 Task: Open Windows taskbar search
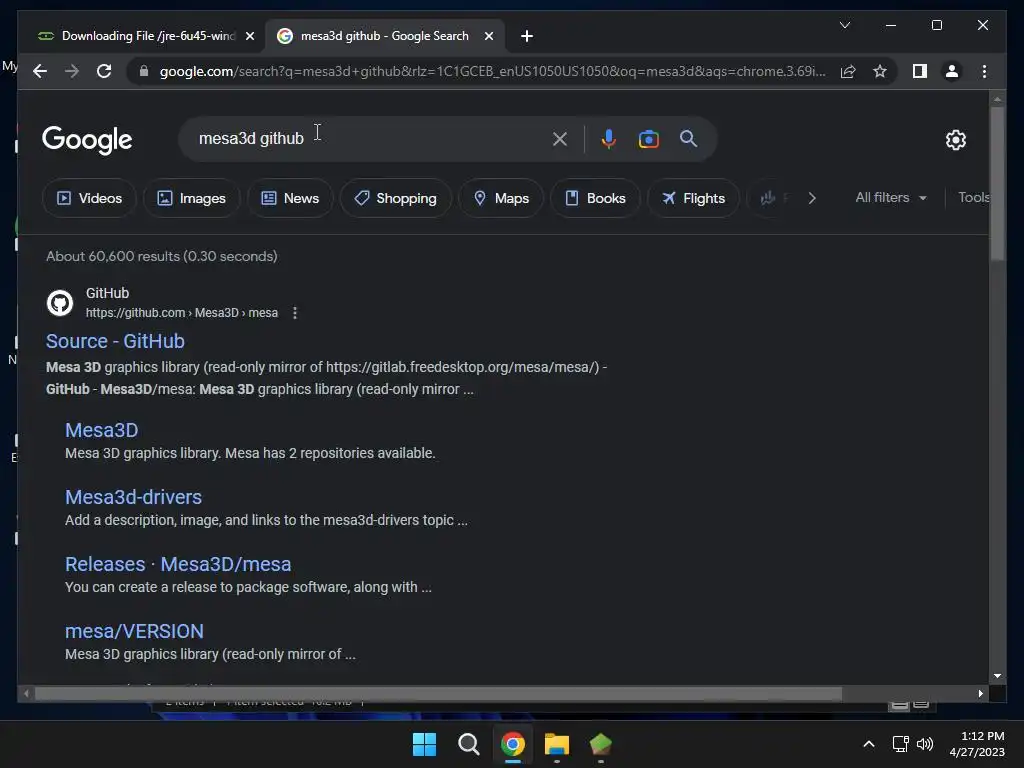pyautogui.click(x=468, y=744)
